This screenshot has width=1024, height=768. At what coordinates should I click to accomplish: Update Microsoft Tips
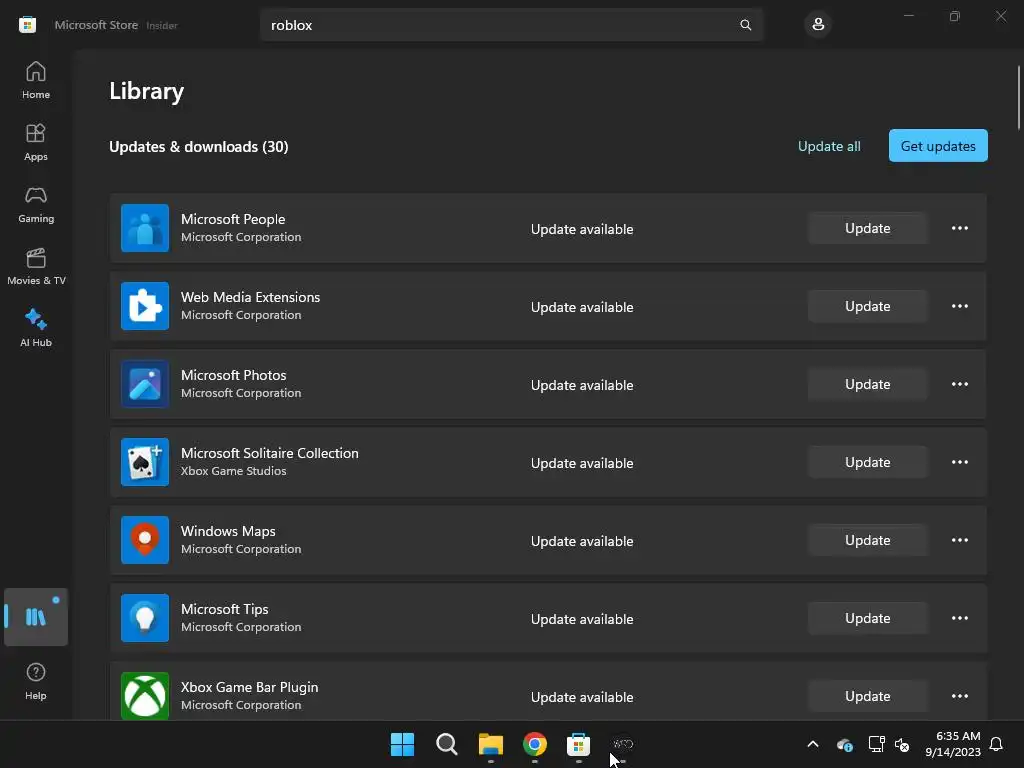pos(867,618)
